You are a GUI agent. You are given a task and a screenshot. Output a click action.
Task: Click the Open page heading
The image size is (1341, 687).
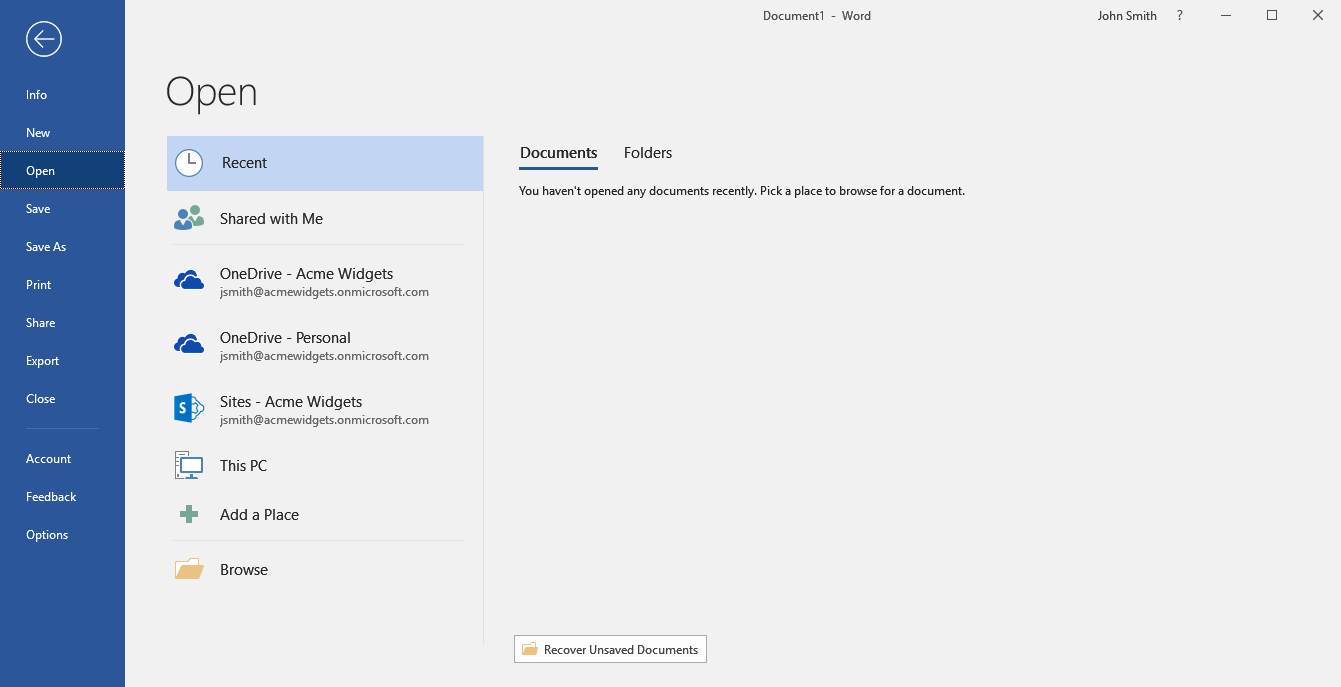tap(212, 92)
